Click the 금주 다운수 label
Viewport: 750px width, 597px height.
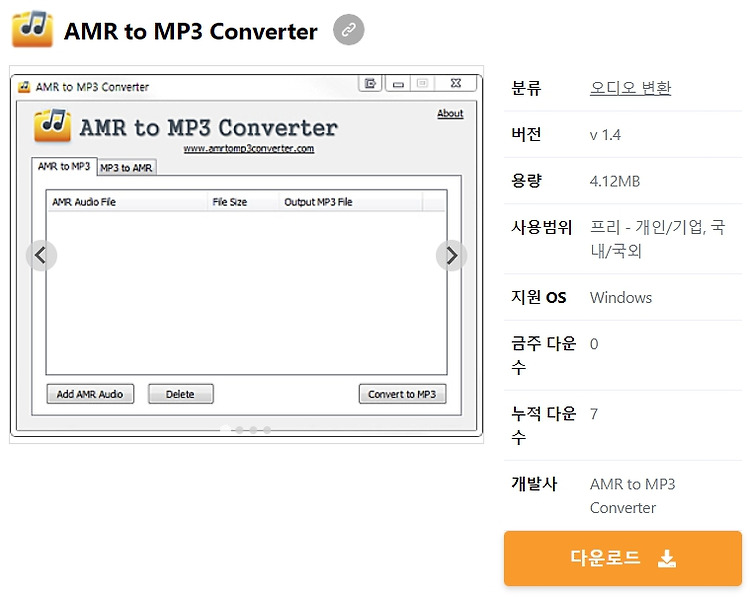click(544, 355)
